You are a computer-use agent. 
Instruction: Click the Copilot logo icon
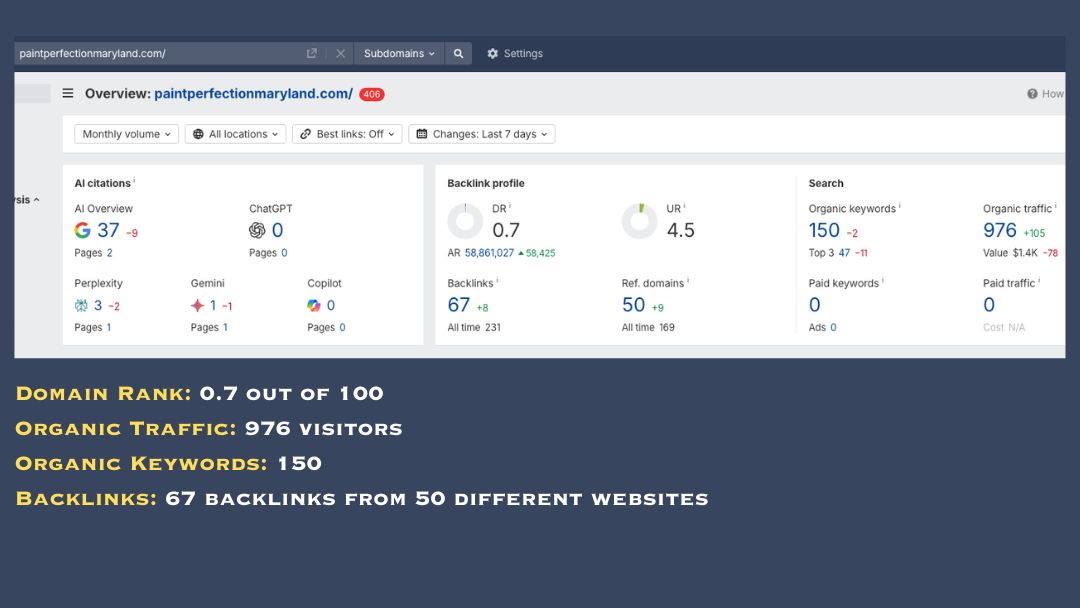point(314,306)
